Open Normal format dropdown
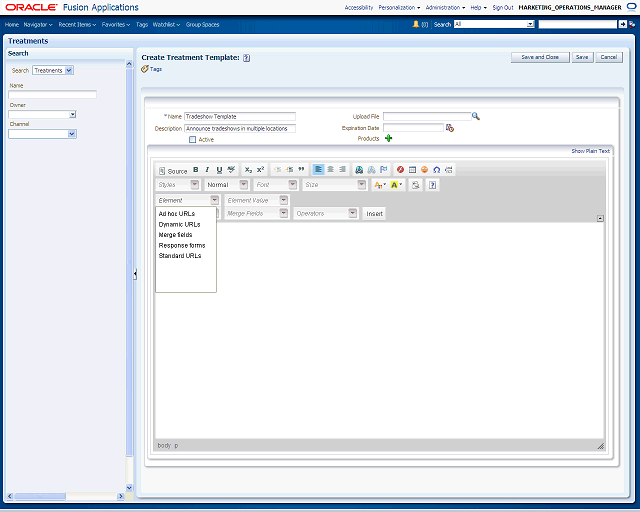The width and height of the screenshot is (640, 512). point(244,185)
